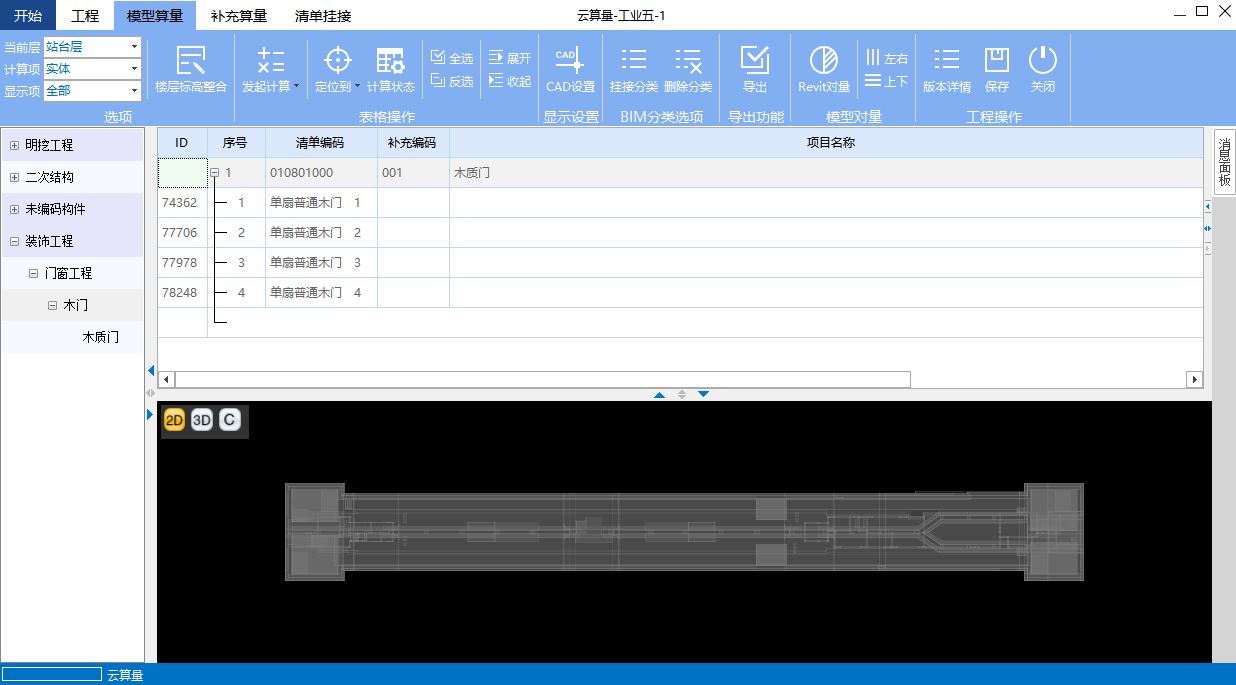Click the 计算状态 toolbar icon
Viewport: 1236px width, 685px height.
(390, 61)
